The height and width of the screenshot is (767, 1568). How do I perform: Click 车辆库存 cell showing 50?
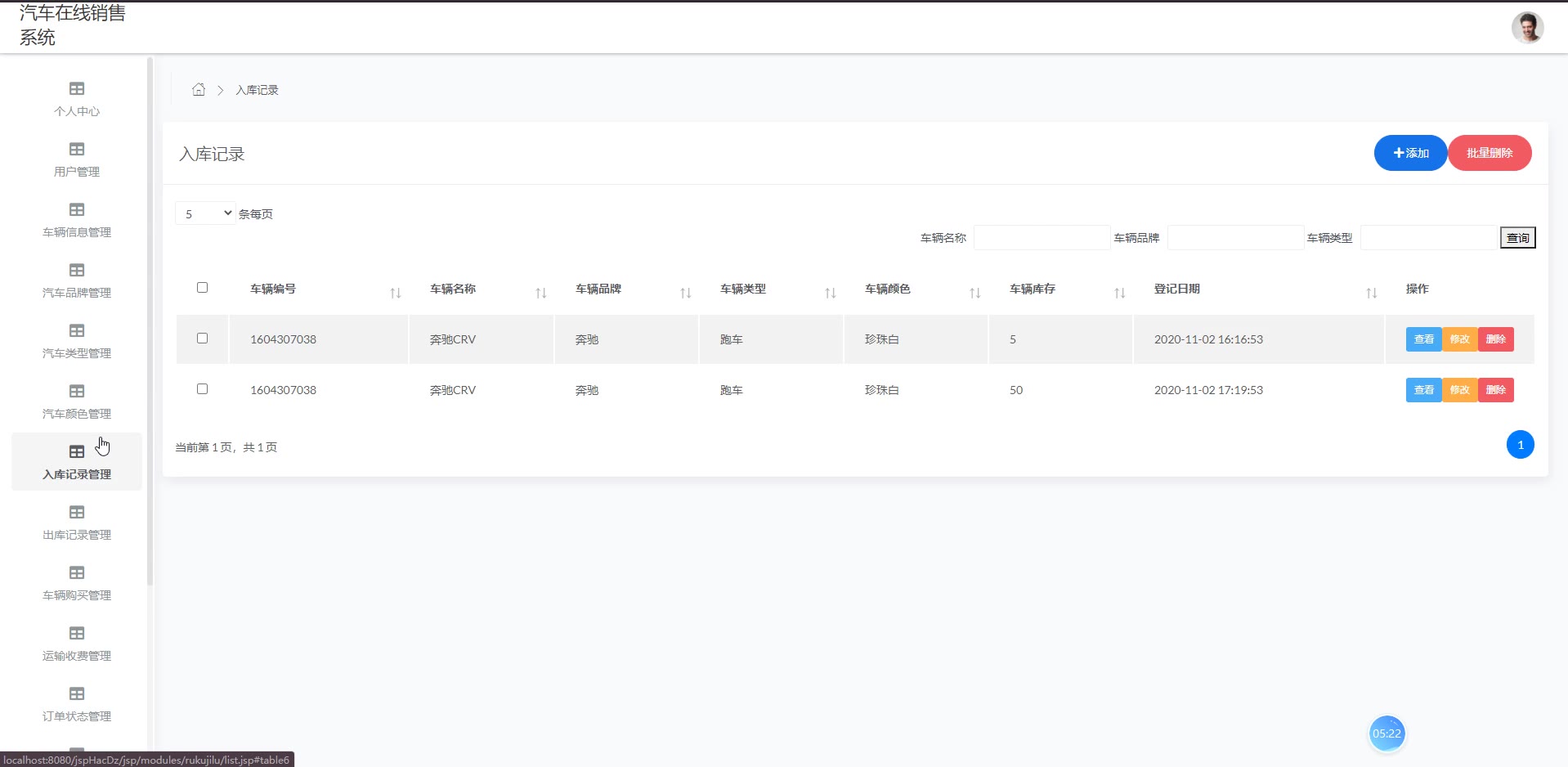coord(1016,390)
